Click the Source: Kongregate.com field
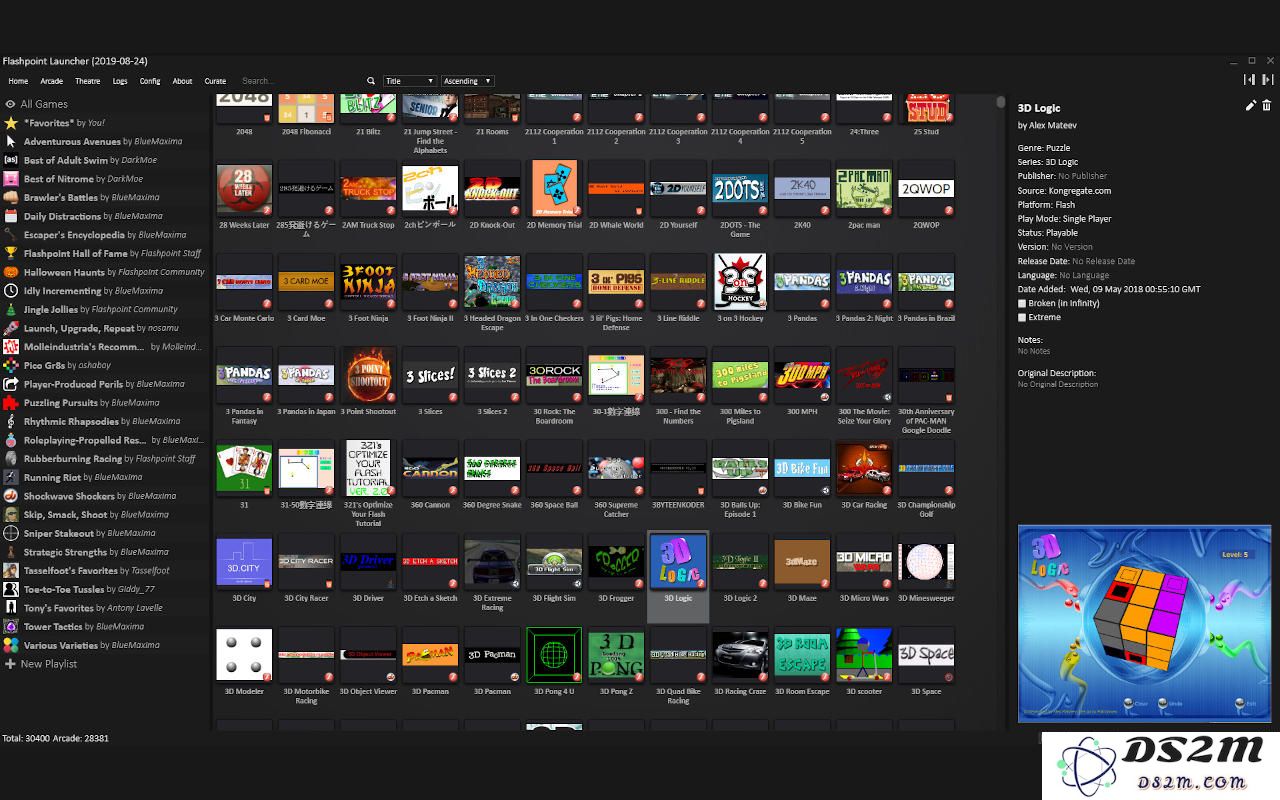This screenshot has width=1280, height=800. coord(1064,190)
